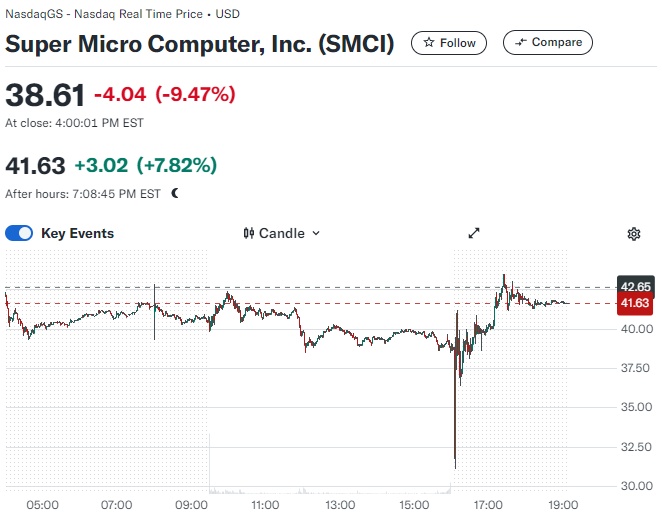662x522 pixels.
Task: Open chart settings gear
Action: [633, 233]
